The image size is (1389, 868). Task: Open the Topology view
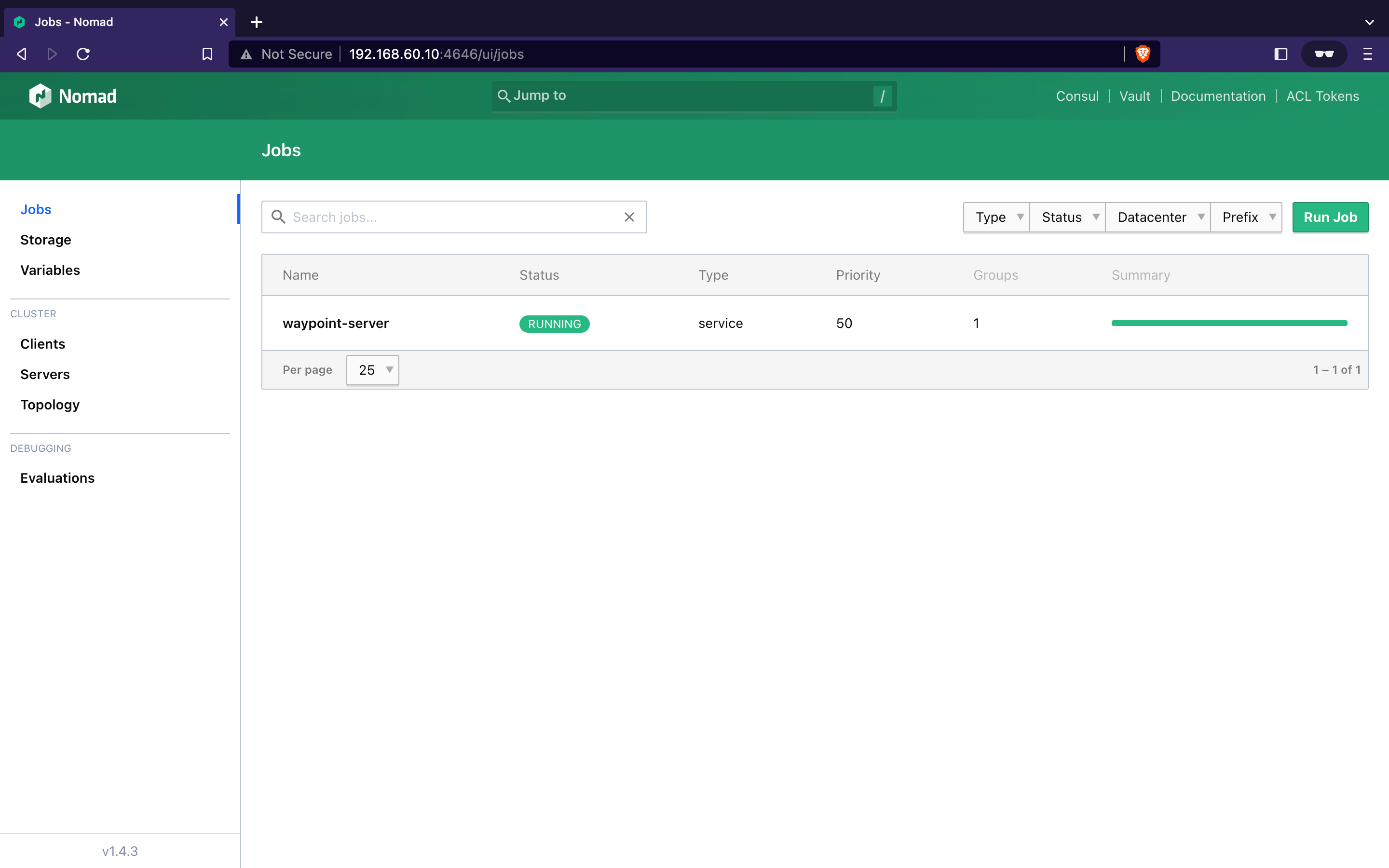pos(50,405)
